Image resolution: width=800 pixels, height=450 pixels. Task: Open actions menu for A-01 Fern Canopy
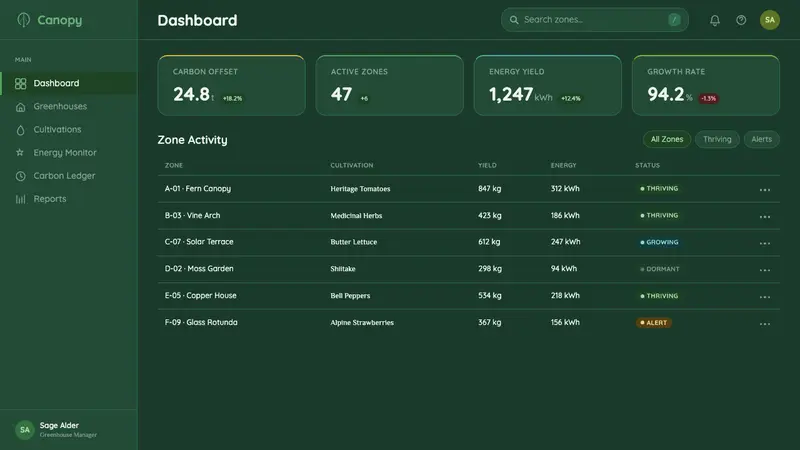point(764,190)
